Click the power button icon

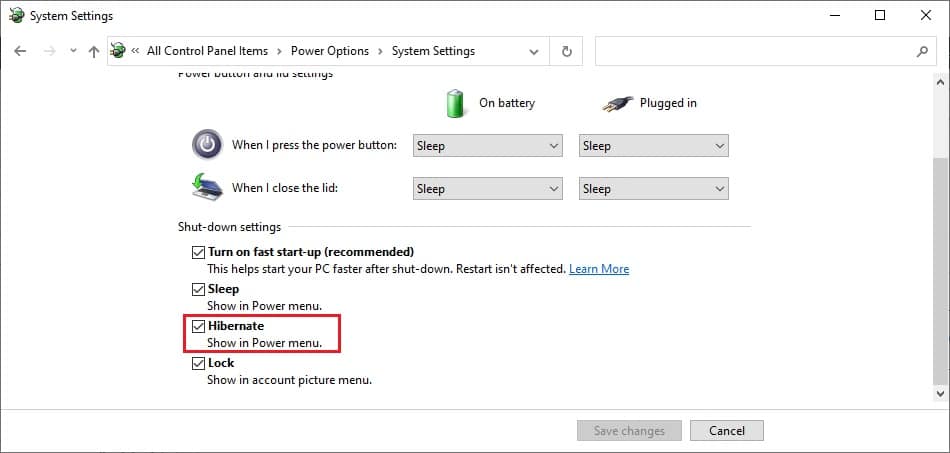point(207,145)
